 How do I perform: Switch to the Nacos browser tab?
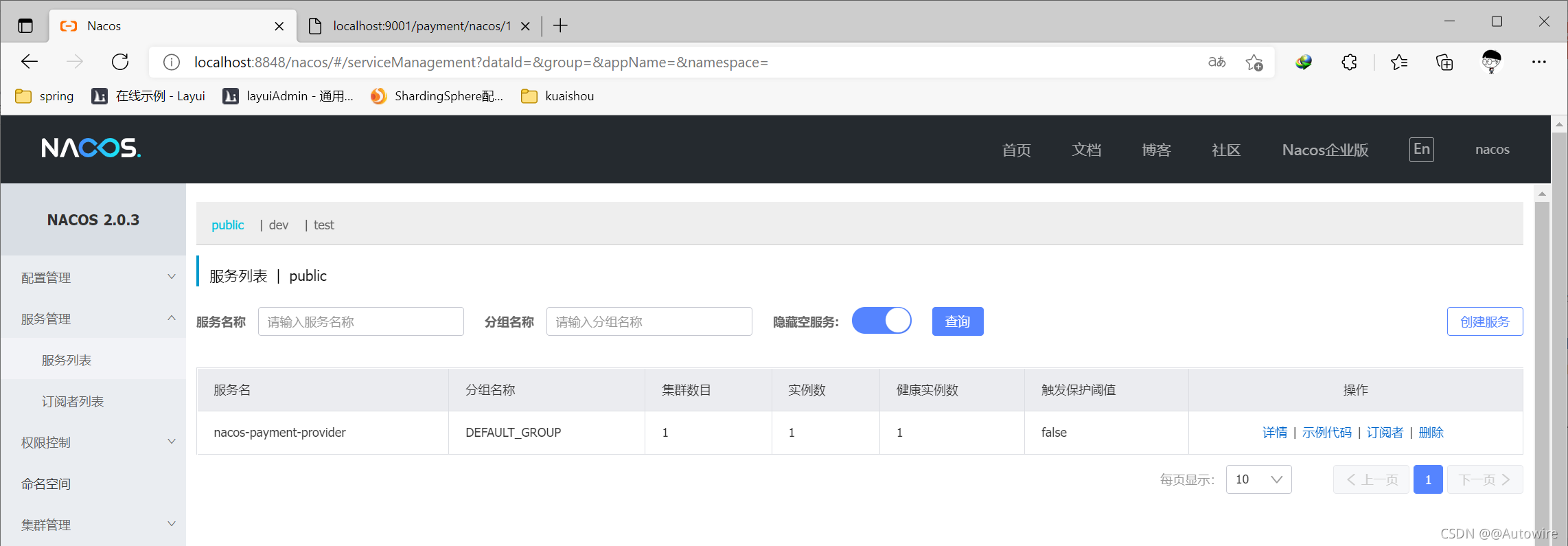173,26
